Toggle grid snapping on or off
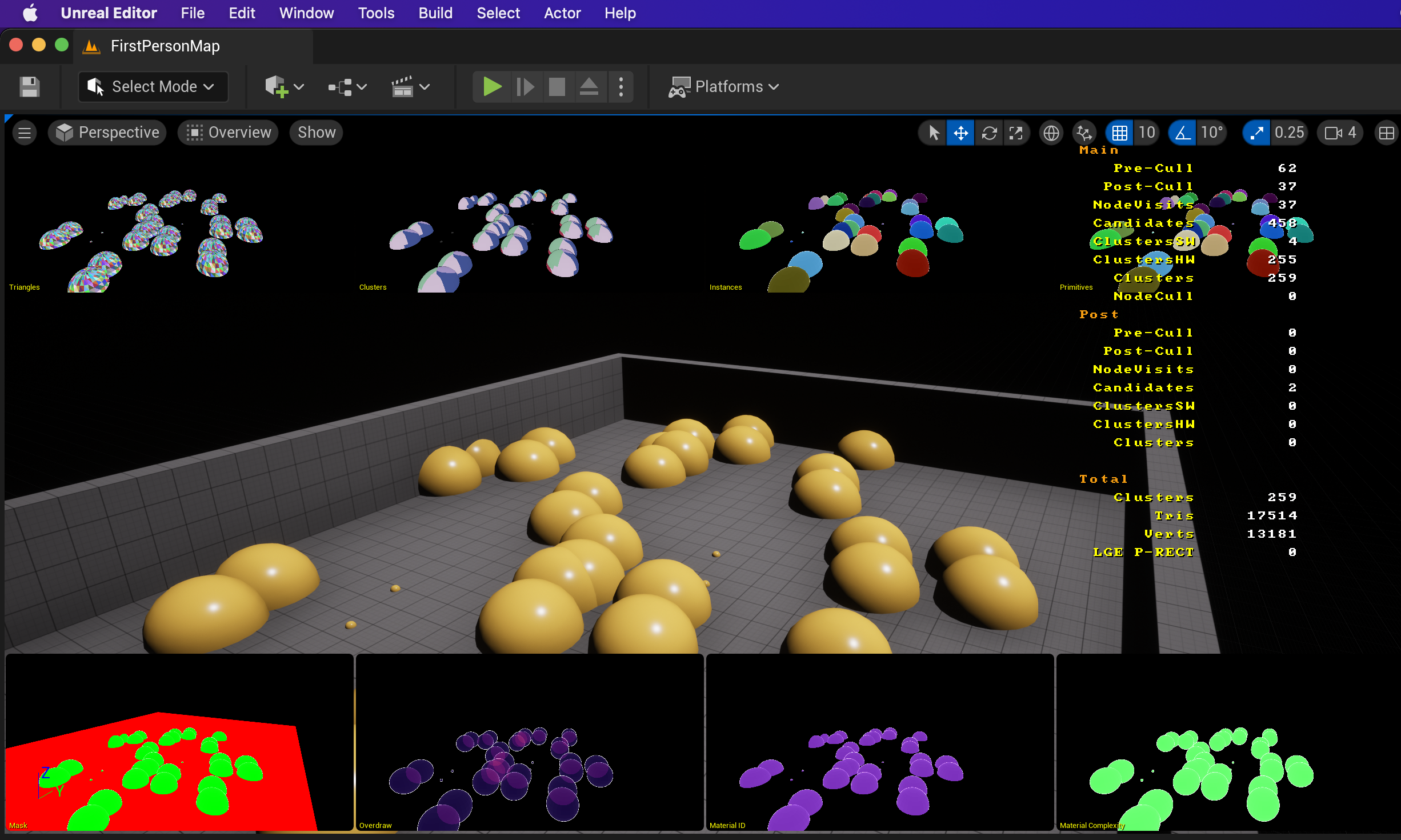Screen dimensions: 1401x840 (1119, 133)
